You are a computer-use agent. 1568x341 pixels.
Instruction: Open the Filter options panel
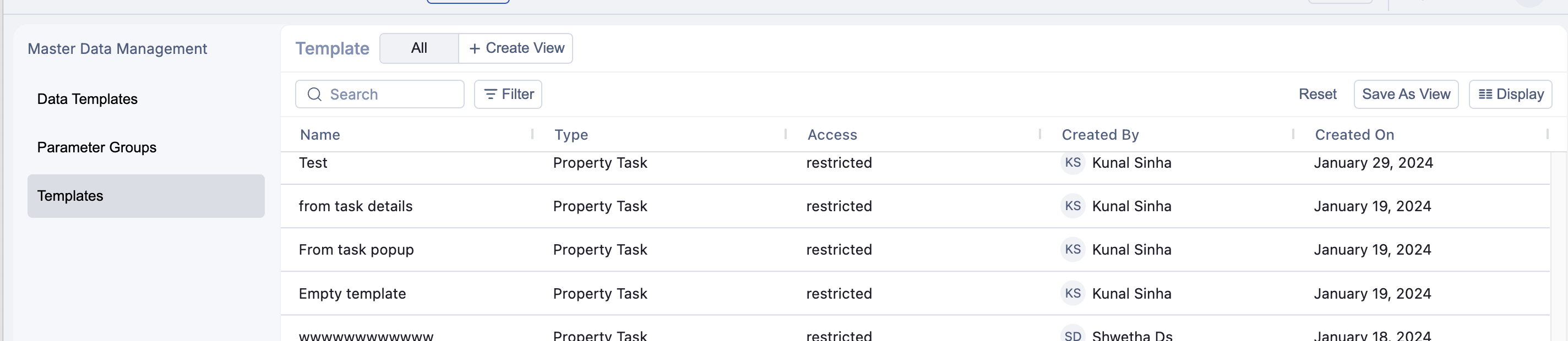click(508, 94)
